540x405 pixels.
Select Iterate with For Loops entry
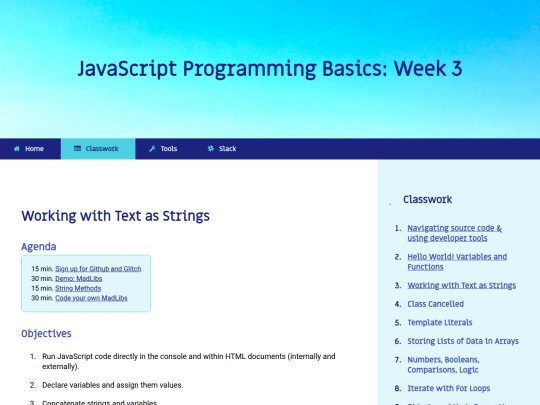[x=449, y=388]
